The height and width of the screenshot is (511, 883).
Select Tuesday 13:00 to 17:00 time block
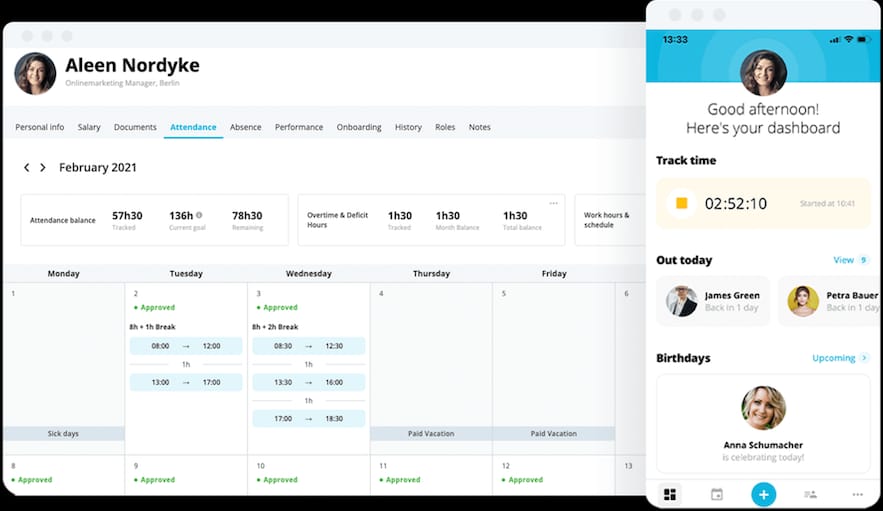coord(186,382)
